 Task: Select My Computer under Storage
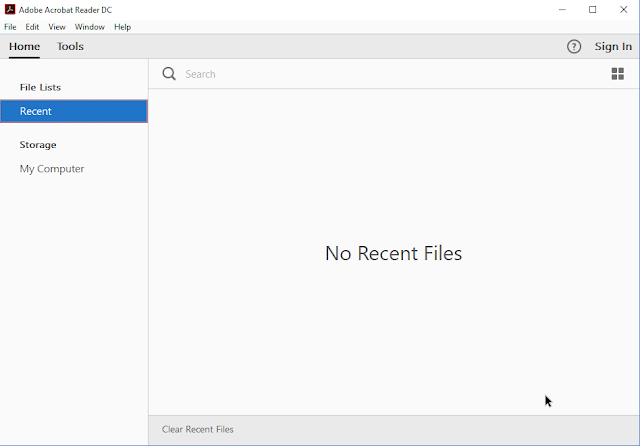tap(52, 169)
